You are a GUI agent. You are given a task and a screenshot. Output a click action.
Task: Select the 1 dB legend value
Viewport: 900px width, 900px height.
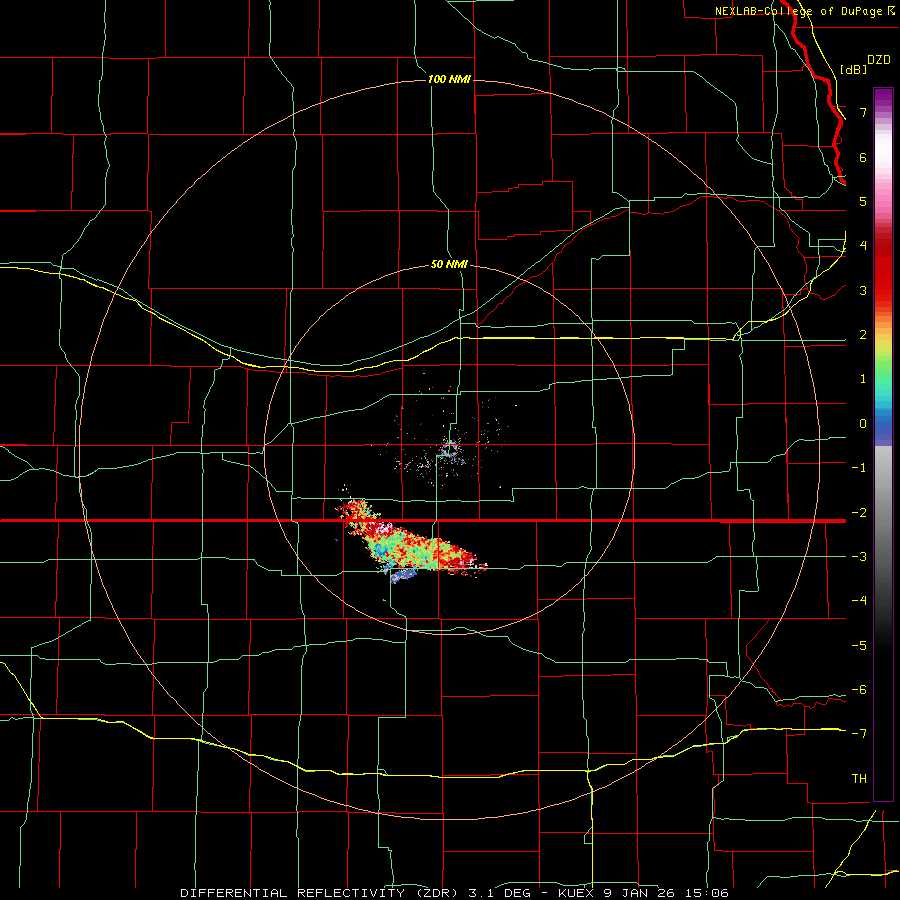[863, 379]
